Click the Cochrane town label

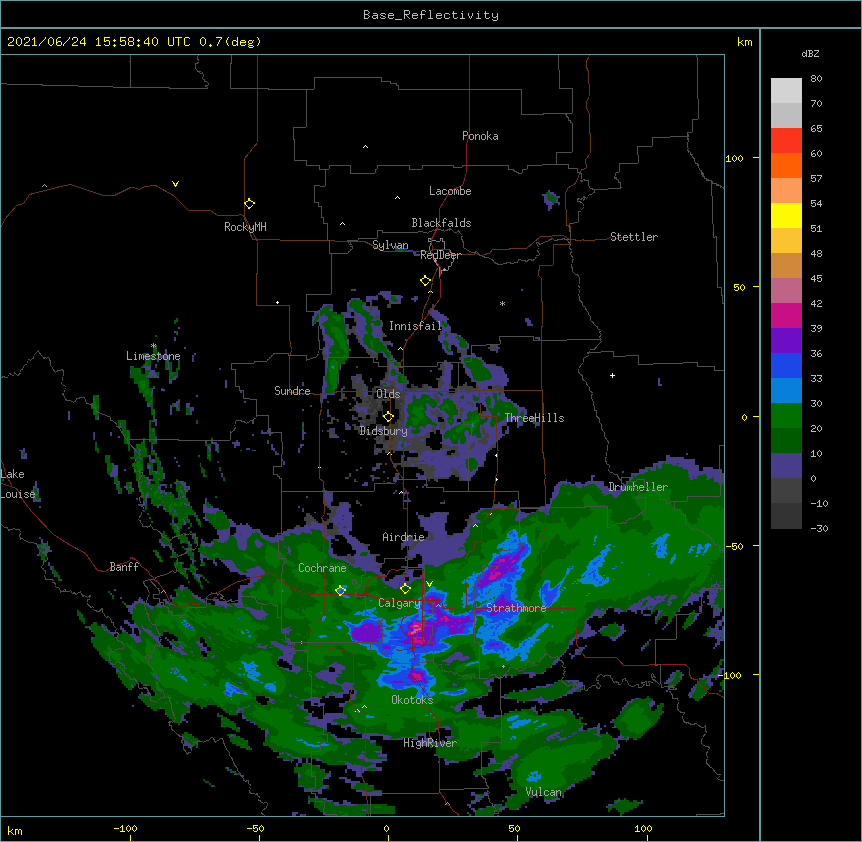click(x=322, y=568)
